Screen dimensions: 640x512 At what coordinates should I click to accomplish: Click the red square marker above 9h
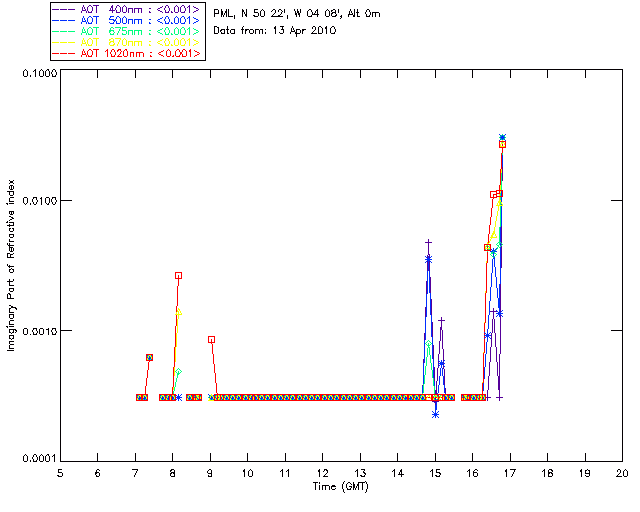click(211, 340)
